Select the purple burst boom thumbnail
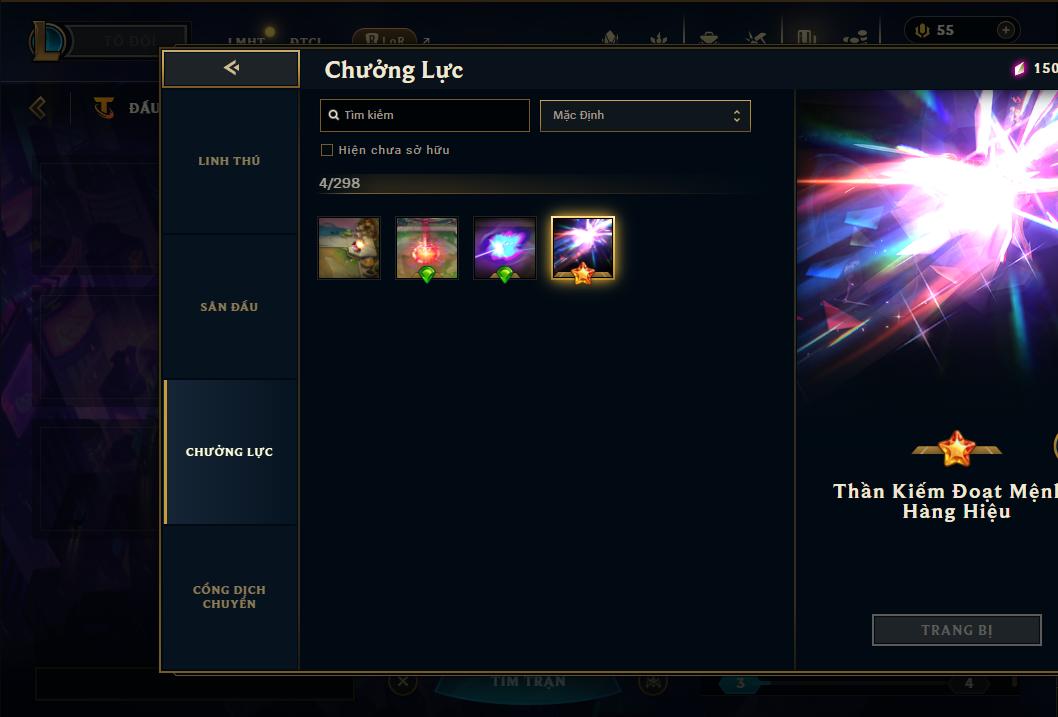The image size is (1058, 717). coord(505,248)
